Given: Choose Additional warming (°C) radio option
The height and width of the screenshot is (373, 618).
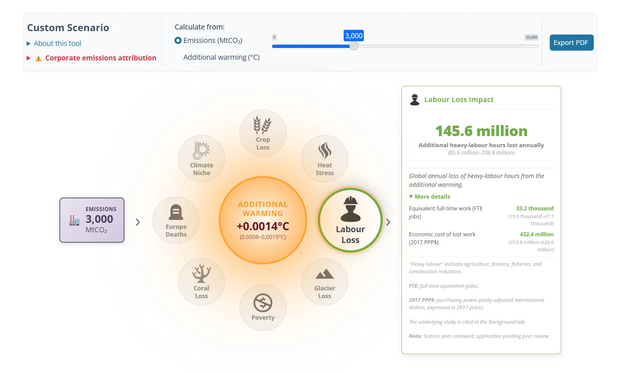Looking at the screenshot, I should pyautogui.click(x=178, y=58).
